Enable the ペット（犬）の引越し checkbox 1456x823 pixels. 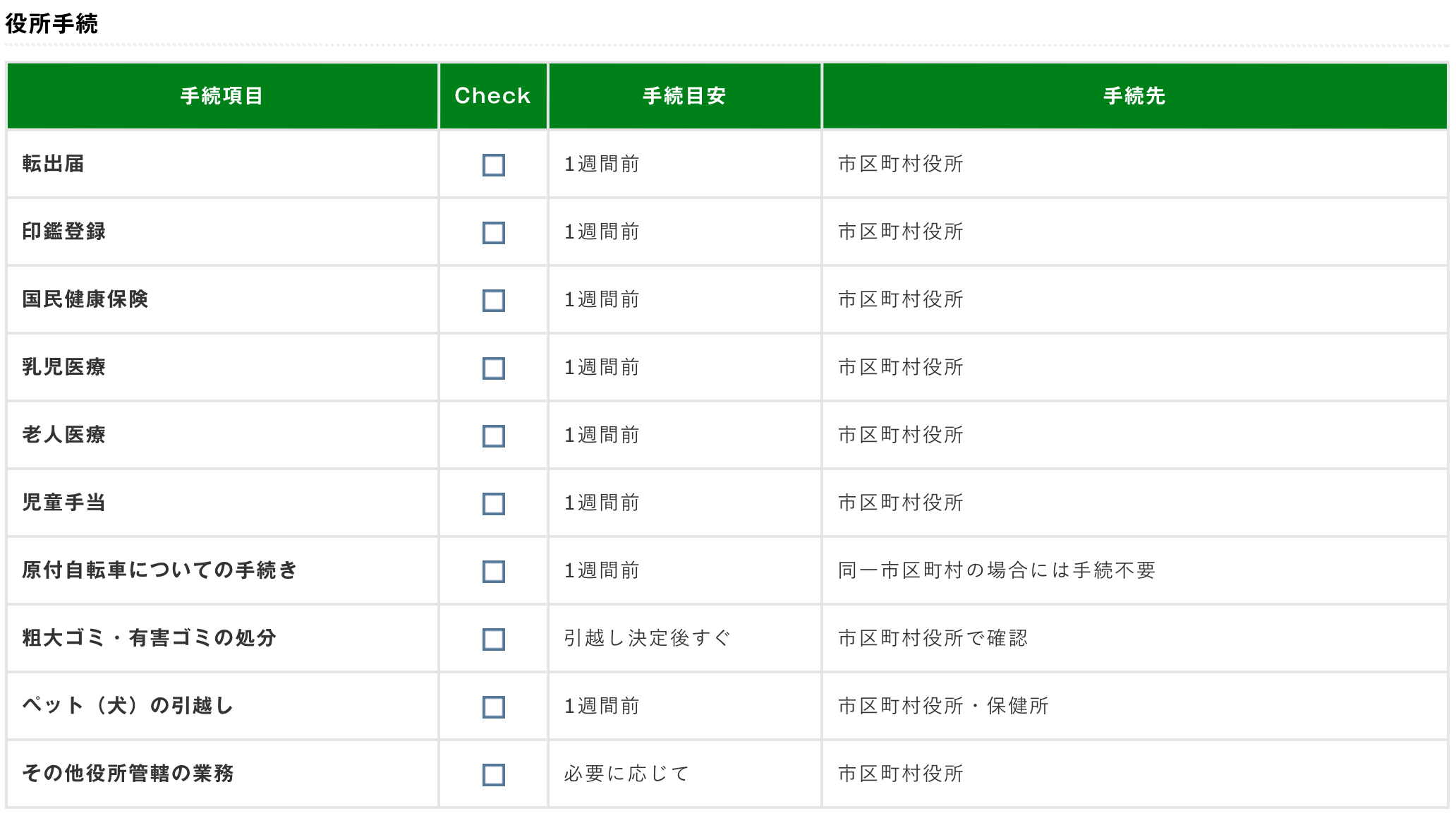coord(493,707)
